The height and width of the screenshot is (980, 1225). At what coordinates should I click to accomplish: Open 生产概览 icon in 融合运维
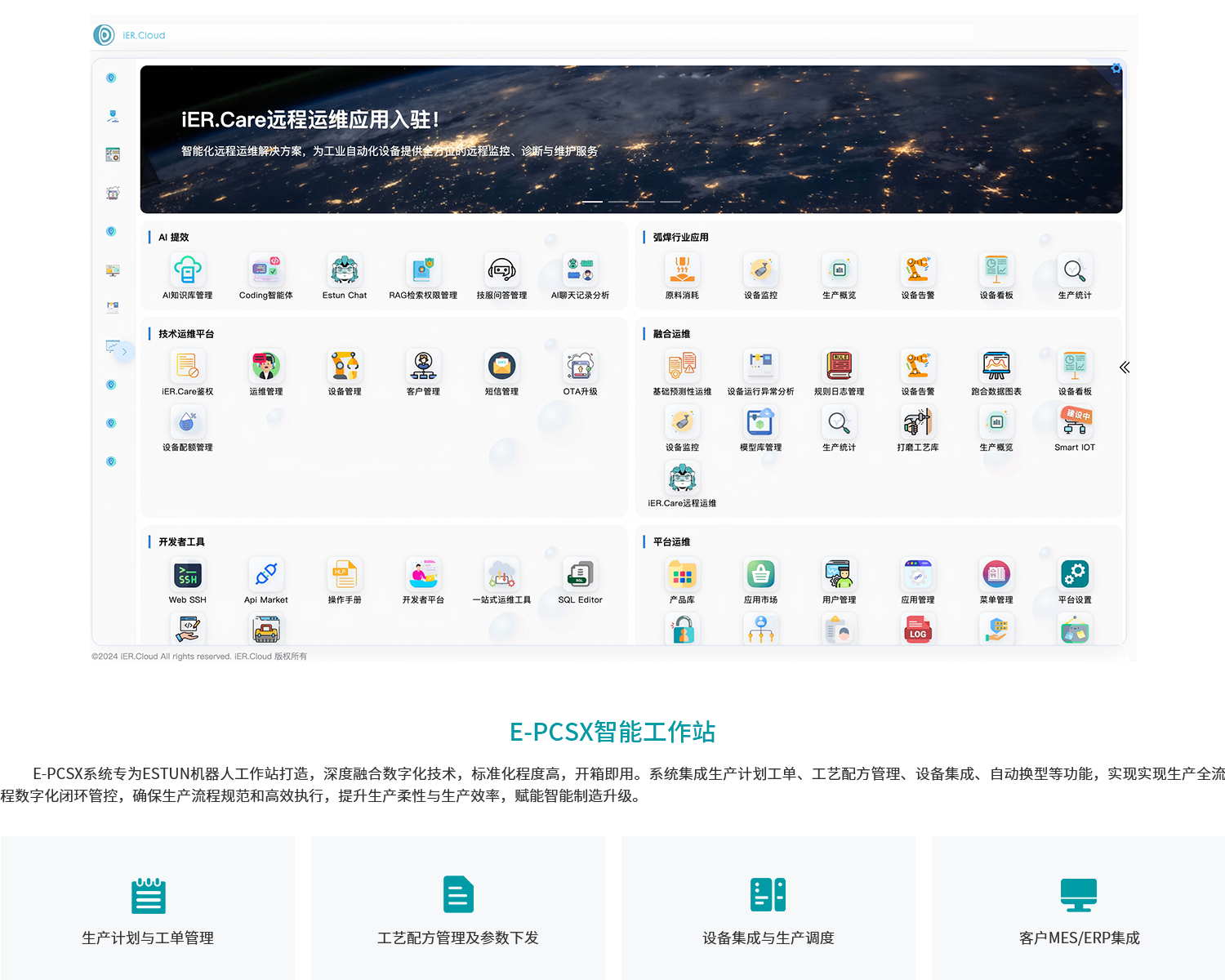point(996,421)
